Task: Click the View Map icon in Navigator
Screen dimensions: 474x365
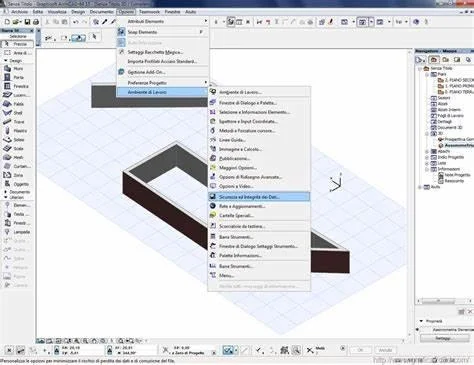Action: point(445,60)
